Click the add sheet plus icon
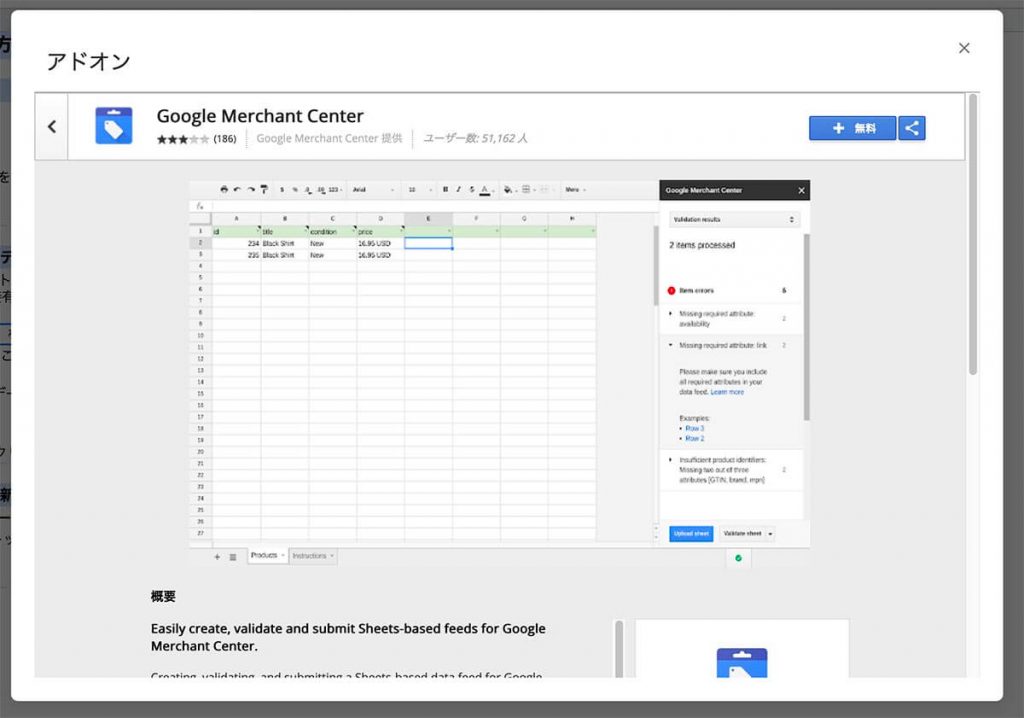The height and width of the screenshot is (718, 1024). coord(217,557)
